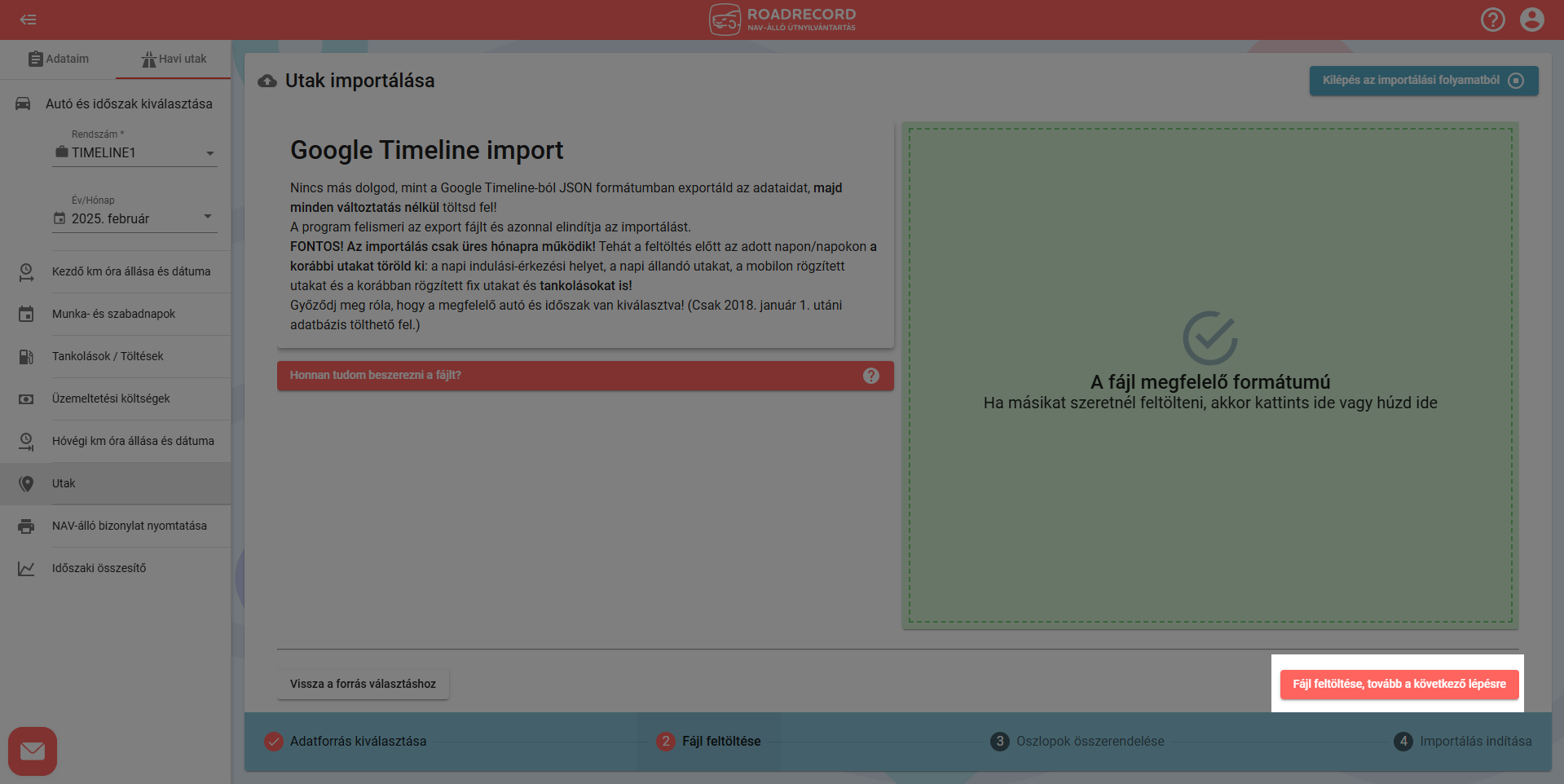Open Üzemeltetési költségek menu item
Image resolution: width=1564 pixels, height=784 pixels.
116,399
